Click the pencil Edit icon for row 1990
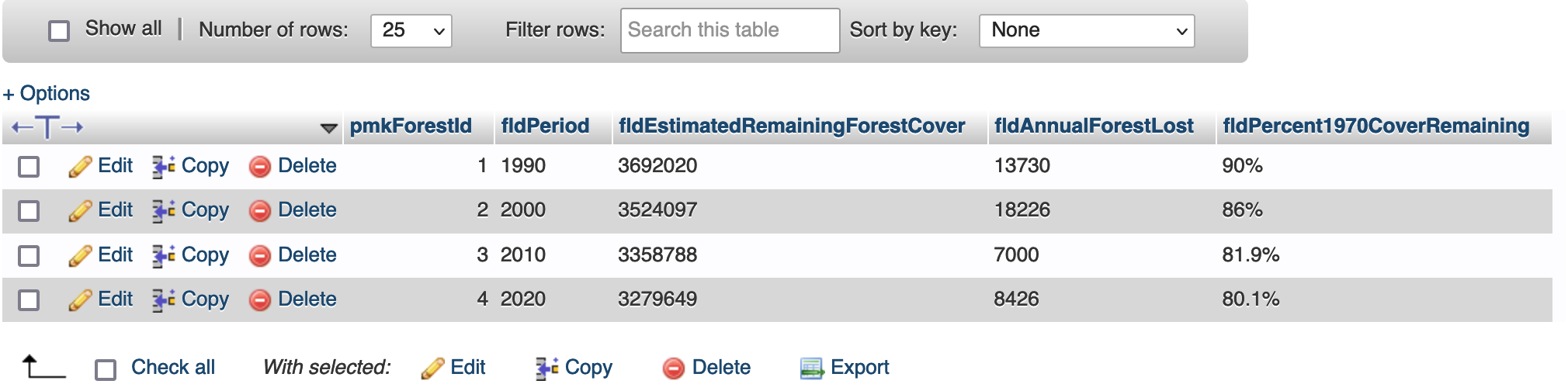The height and width of the screenshot is (391, 1568). (80, 167)
